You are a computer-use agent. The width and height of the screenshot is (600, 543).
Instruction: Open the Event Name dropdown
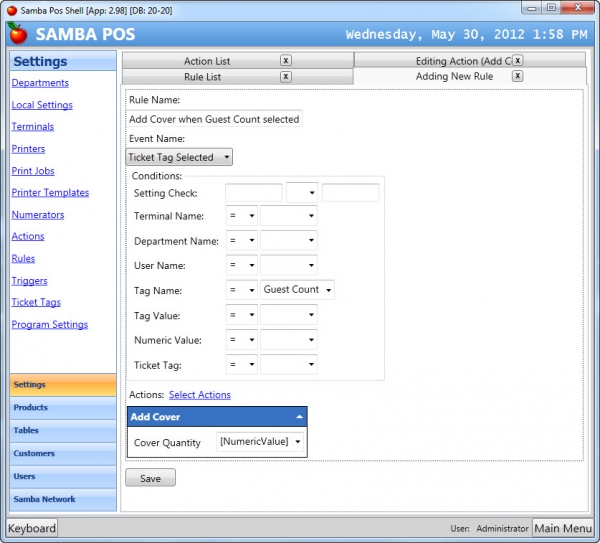coord(179,157)
